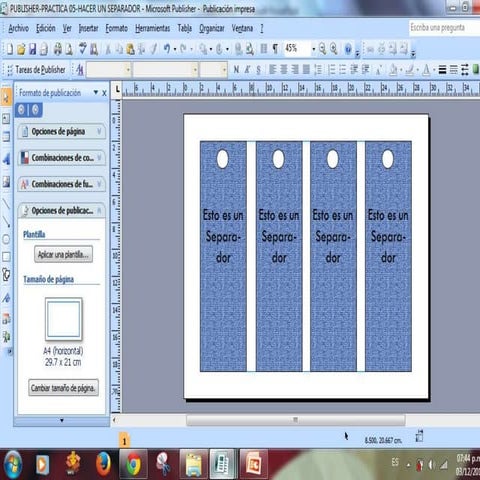Open the Organizar menu
This screenshot has width=480, height=480.
pyautogui.click(x=212, y=28)
